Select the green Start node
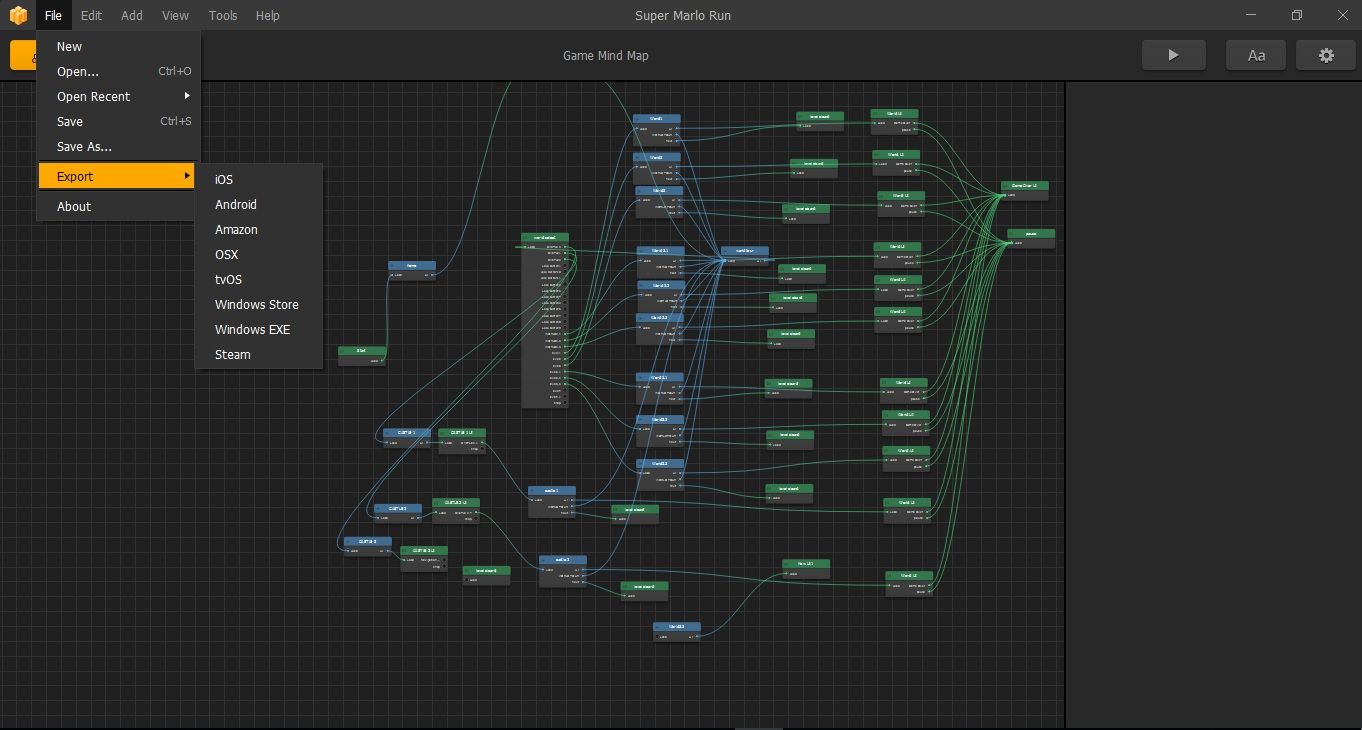 [x=362, y=355]
